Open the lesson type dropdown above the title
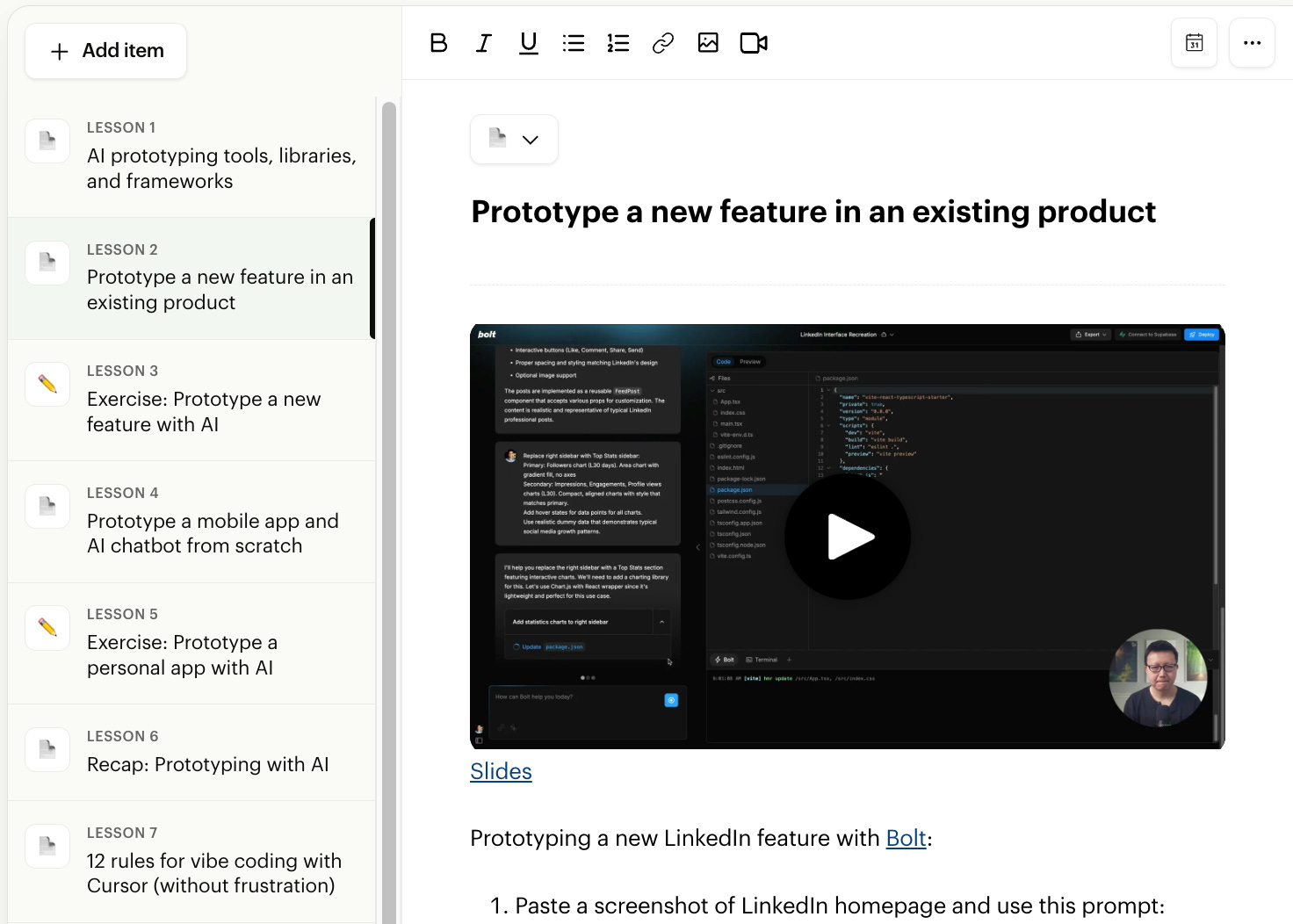This screenshot has width=1293, height=924. pyautogui.click(x=514, y=139)
